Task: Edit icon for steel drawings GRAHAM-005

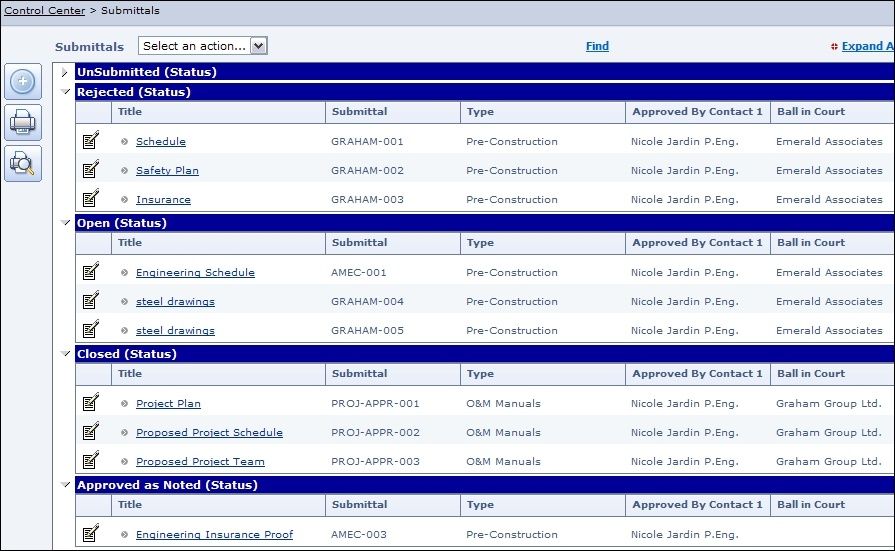Action: click(91, 330)
